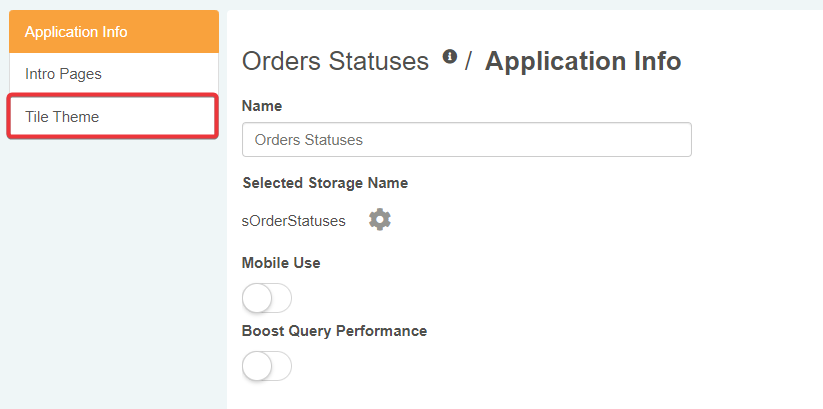Click the sOrderStatuses storage name text
Screen dimensions: 823x409
click(x=294, y=221)
